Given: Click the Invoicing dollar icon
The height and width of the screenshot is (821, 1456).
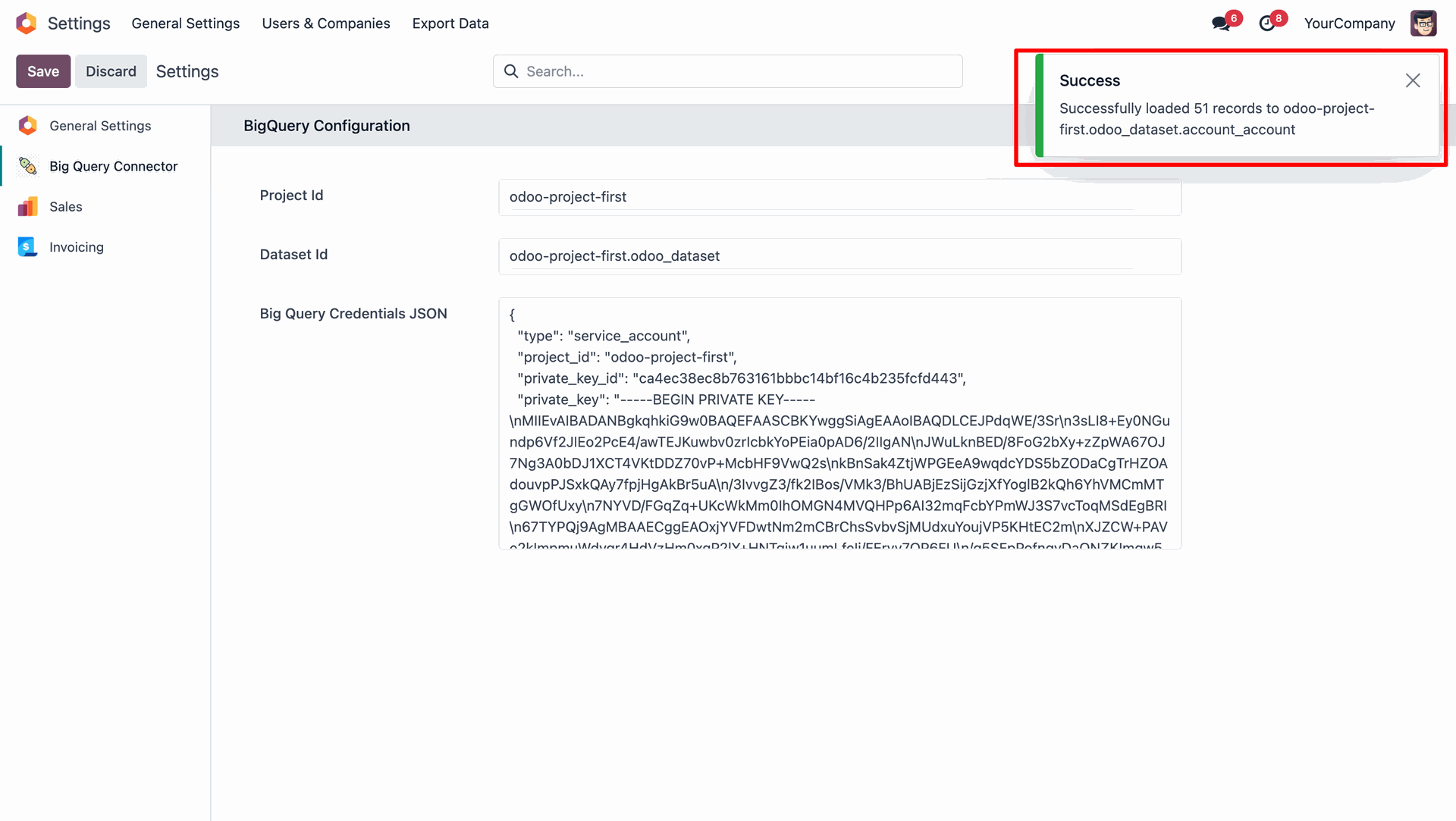Looking at the screenshot, I should 28,247.
